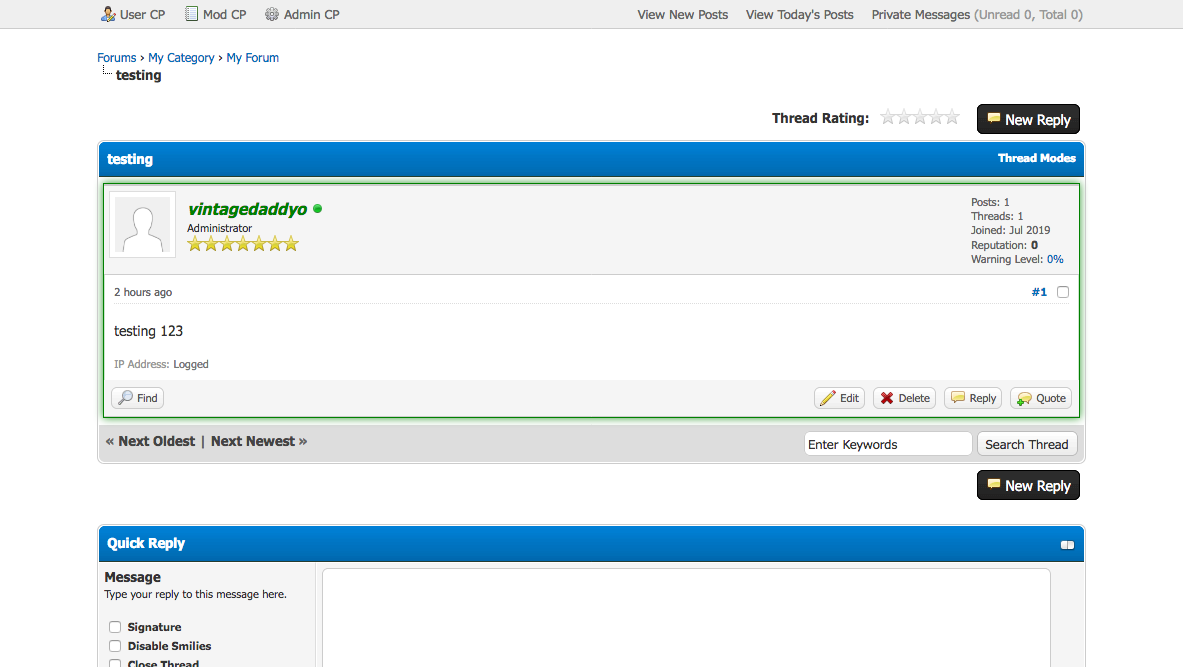This screenshot has height=667, width=1183.
Task: Click the Find magnifier button
Action: coord(137,398)
